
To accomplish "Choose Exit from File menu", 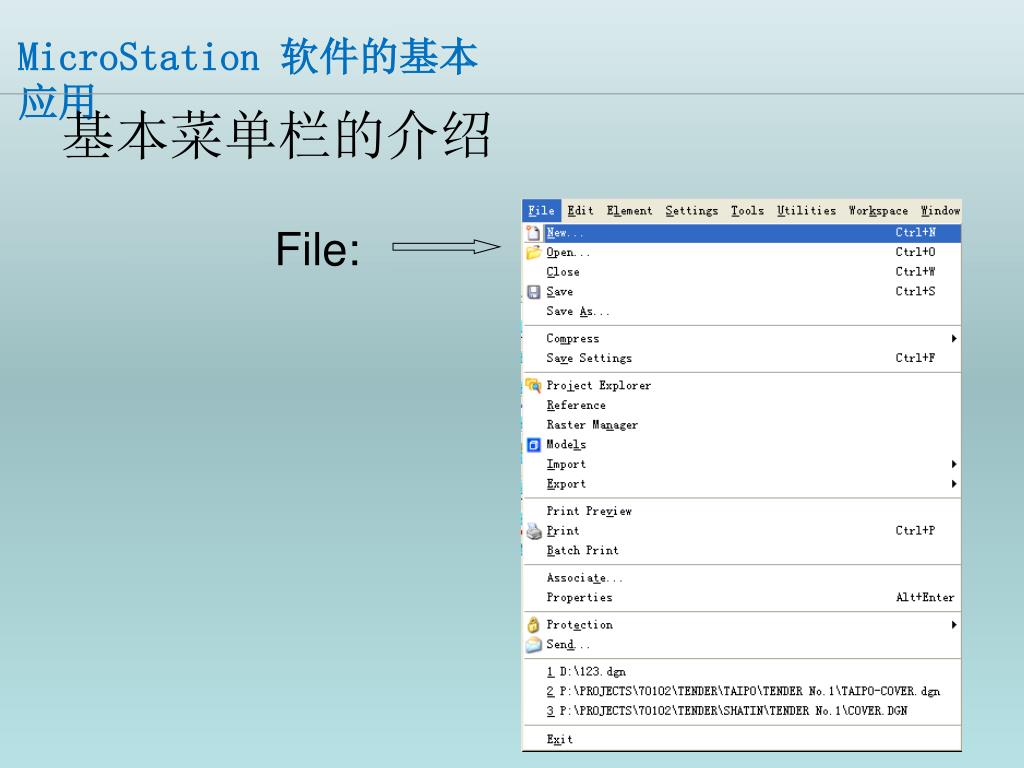I will (x=742, y=739).
